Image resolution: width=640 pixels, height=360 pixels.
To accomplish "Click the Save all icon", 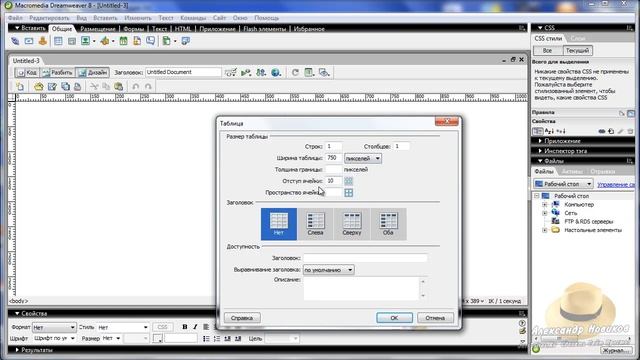I will [65, 87].
